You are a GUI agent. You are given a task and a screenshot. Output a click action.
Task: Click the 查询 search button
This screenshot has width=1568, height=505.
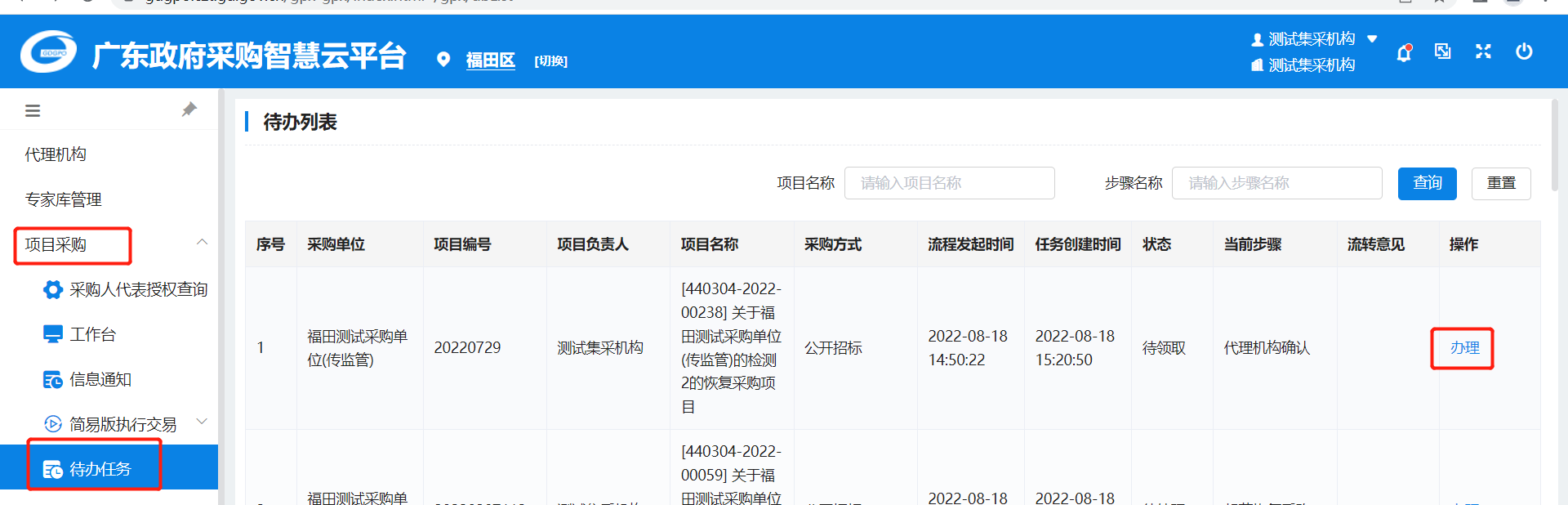coord(1427,183)
